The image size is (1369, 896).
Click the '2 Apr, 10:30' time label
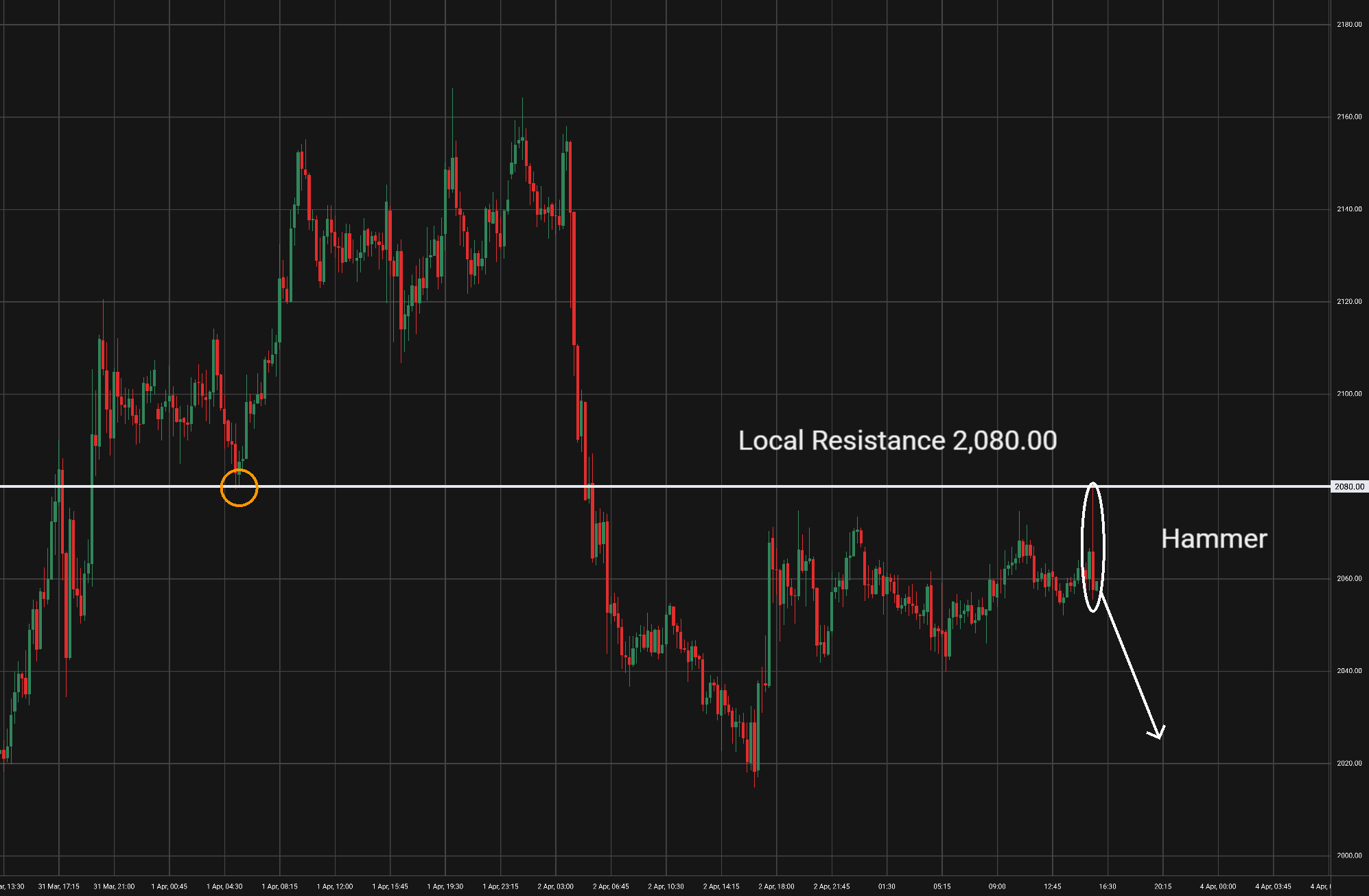tap(666, 886)
